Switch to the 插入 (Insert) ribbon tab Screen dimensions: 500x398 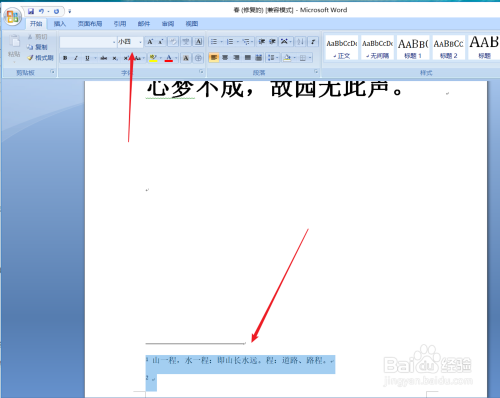pos(60,24)
